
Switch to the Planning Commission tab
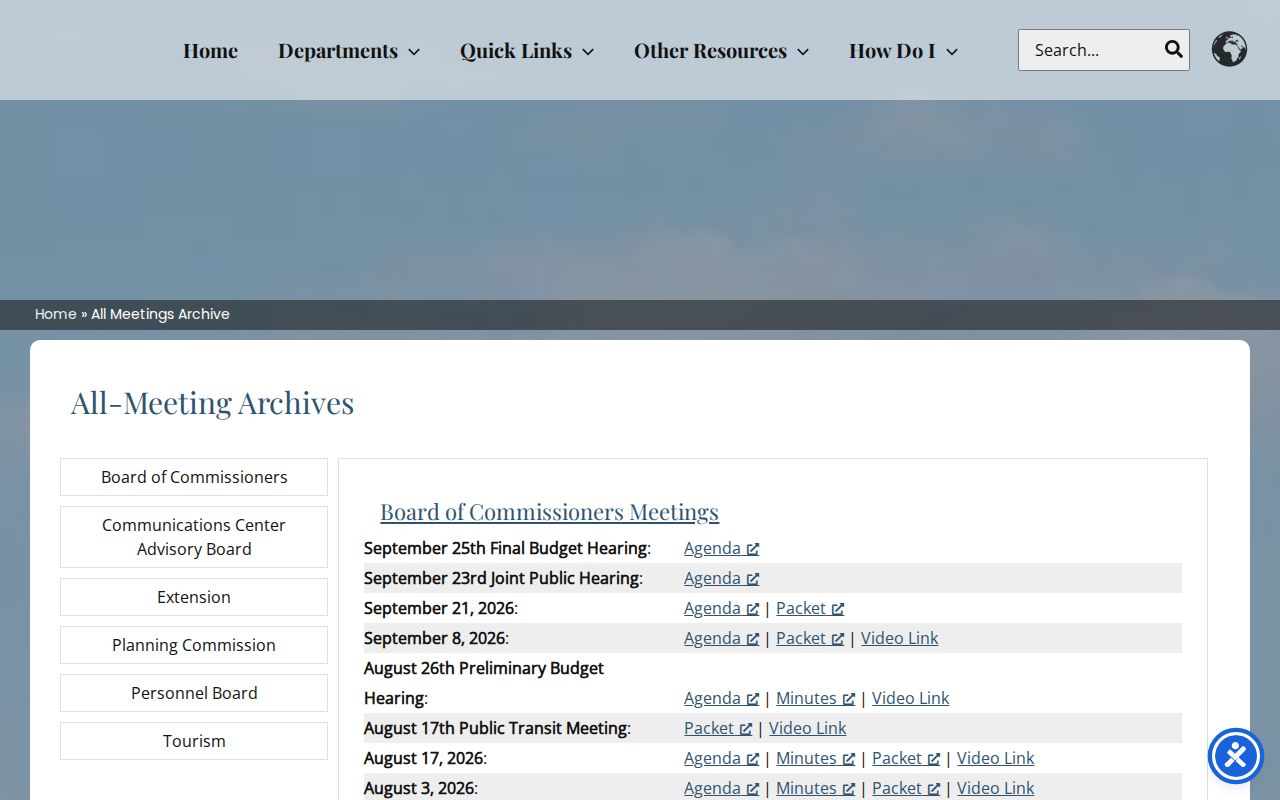(x=194, y=645)
